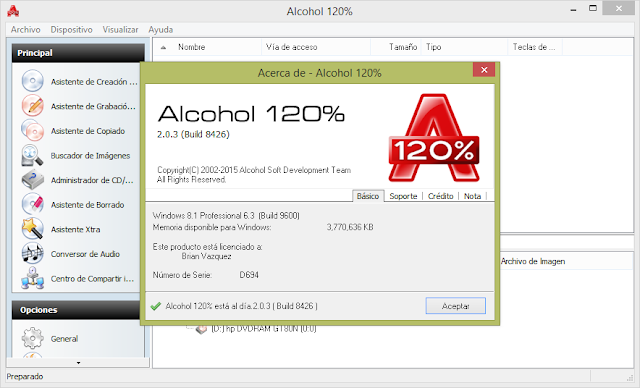Click the Aceptar button

(456, 306)
